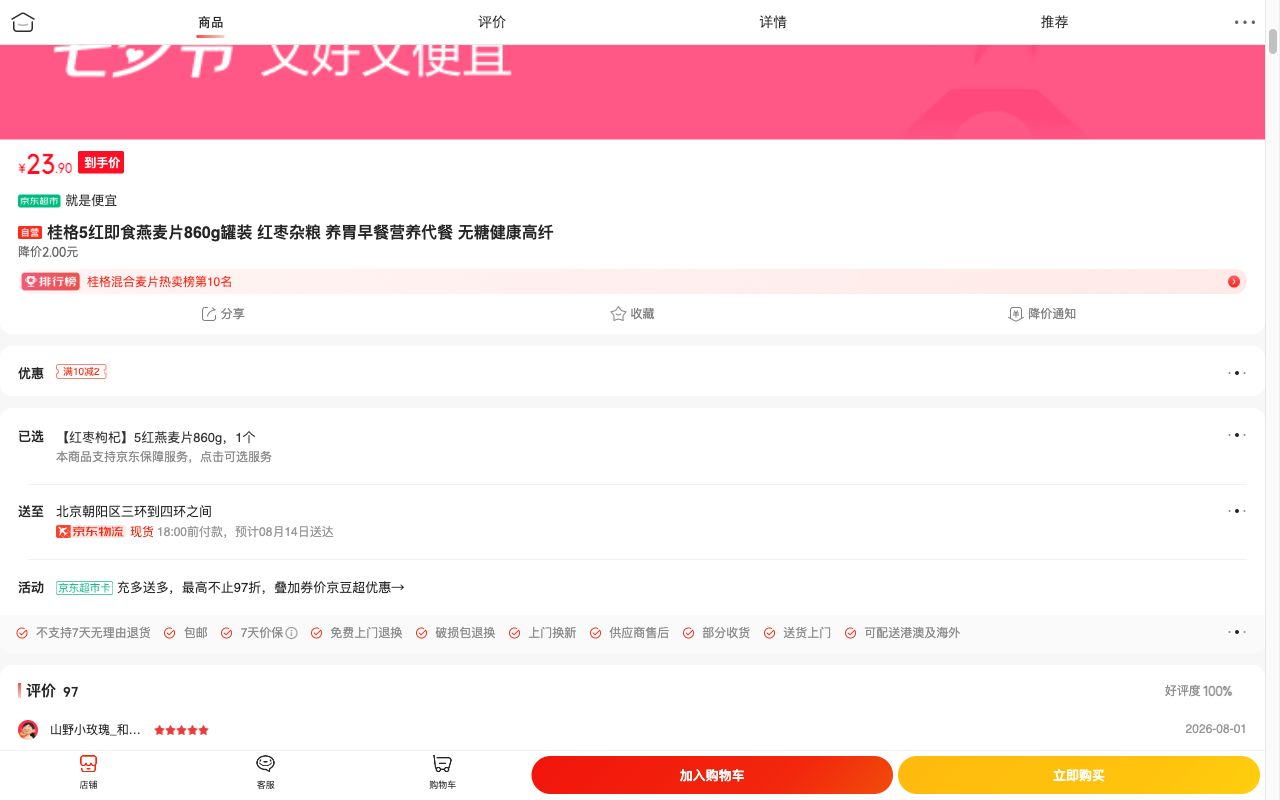Click the 好评度 100% text

pyautogui.click(x=1198, y=691)
